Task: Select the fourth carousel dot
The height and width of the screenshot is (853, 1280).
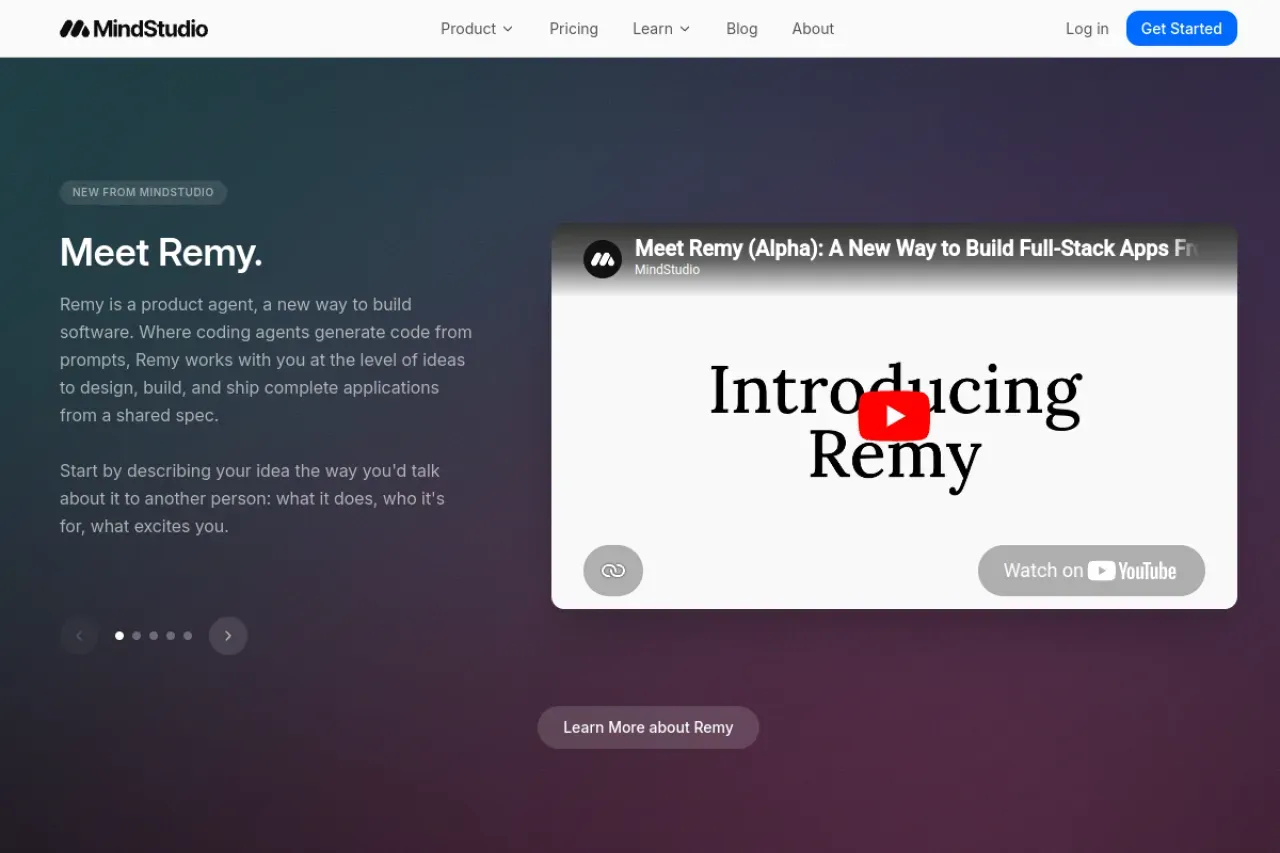Action: click(170, 636)
